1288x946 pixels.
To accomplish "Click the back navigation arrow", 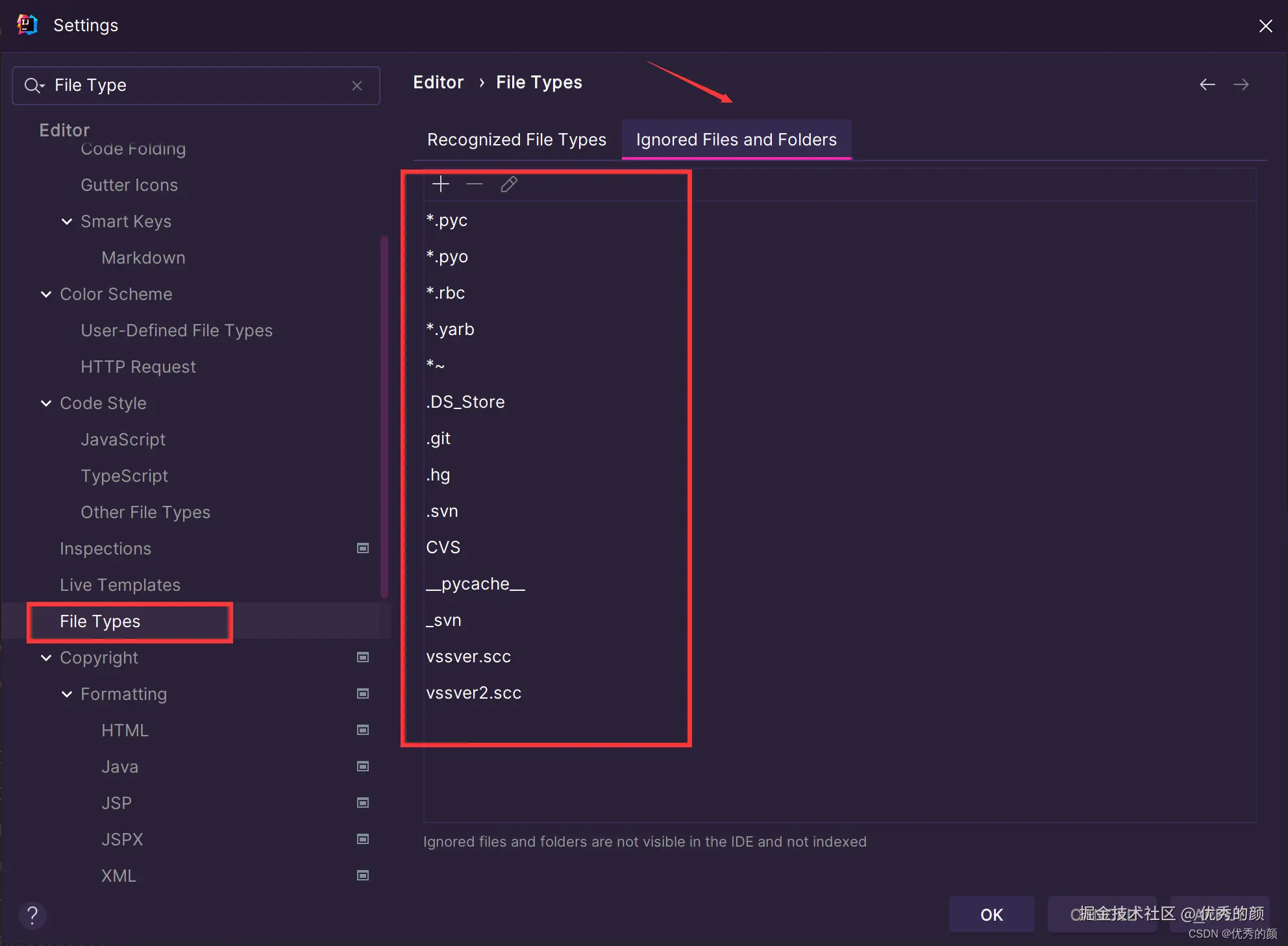I will [x=1207, y=84].
